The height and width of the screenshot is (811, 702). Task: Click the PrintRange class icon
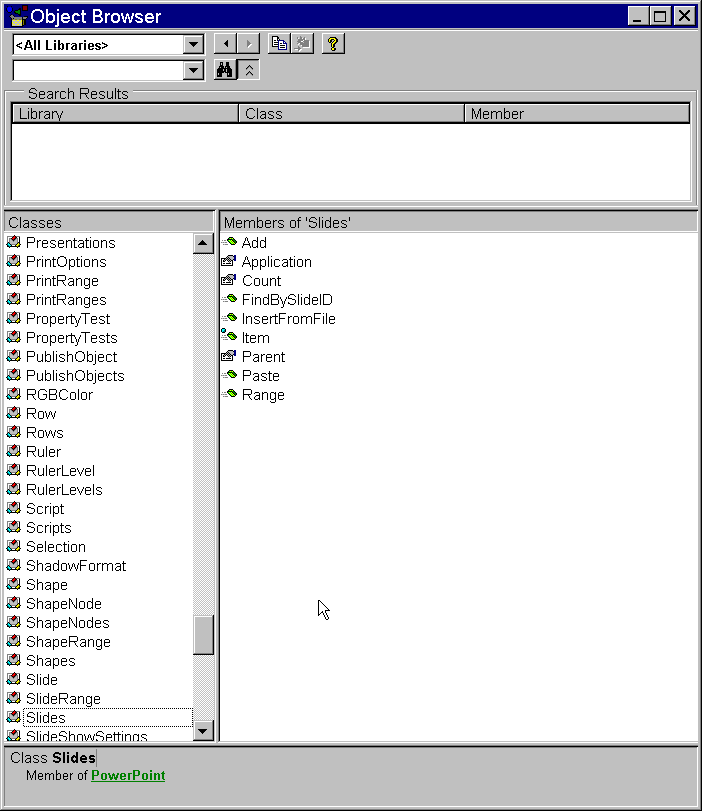point(14,280)
